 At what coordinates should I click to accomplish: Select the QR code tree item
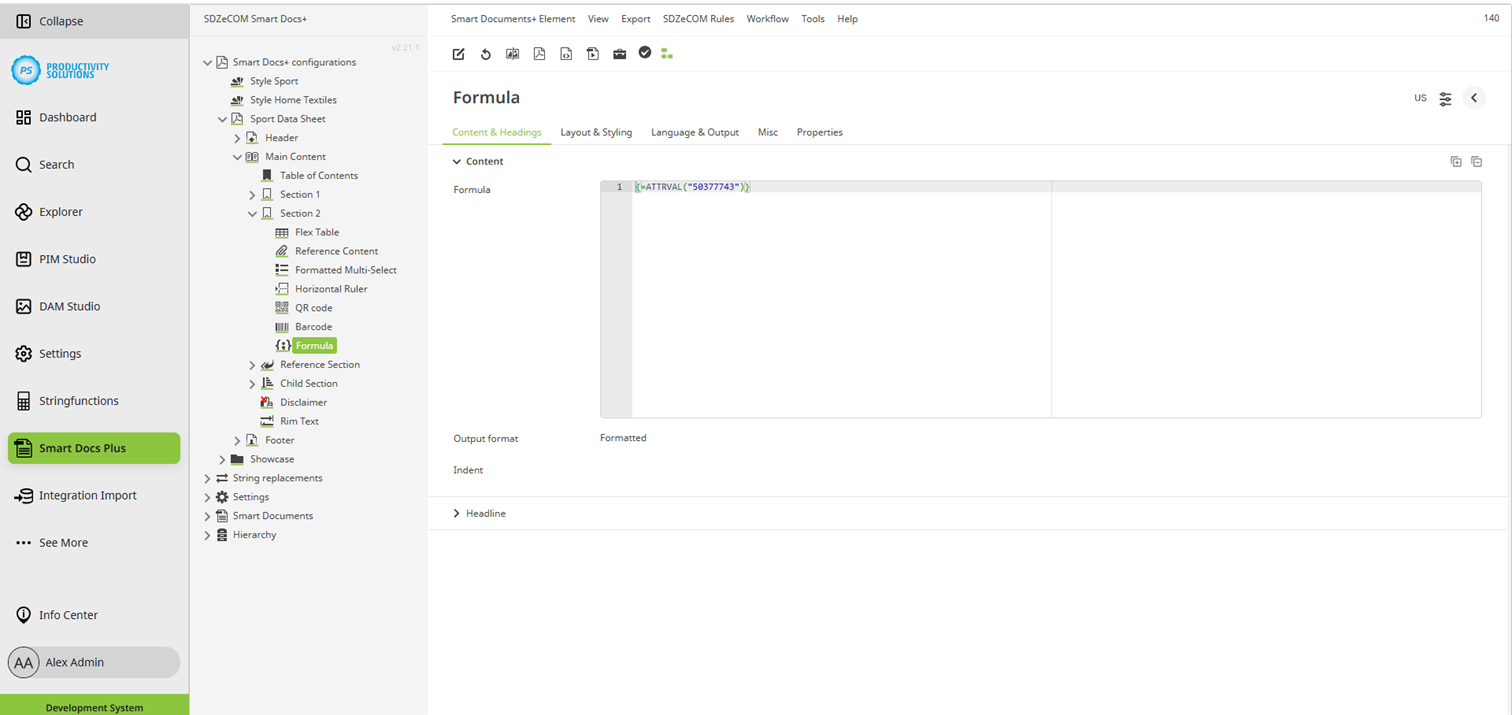point(313,308)
